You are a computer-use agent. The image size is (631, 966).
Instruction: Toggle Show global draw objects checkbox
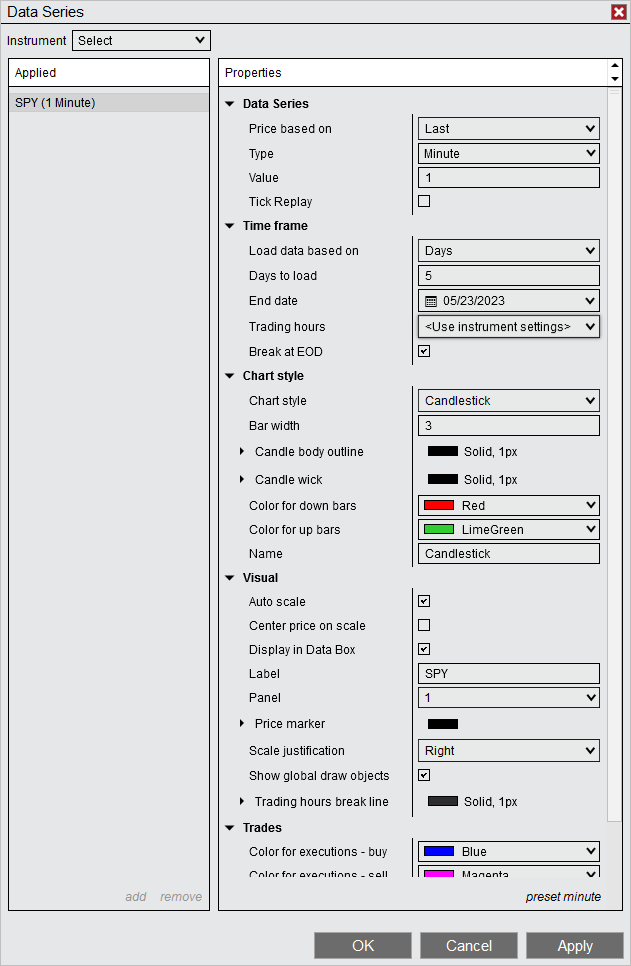tap(424, 775)
